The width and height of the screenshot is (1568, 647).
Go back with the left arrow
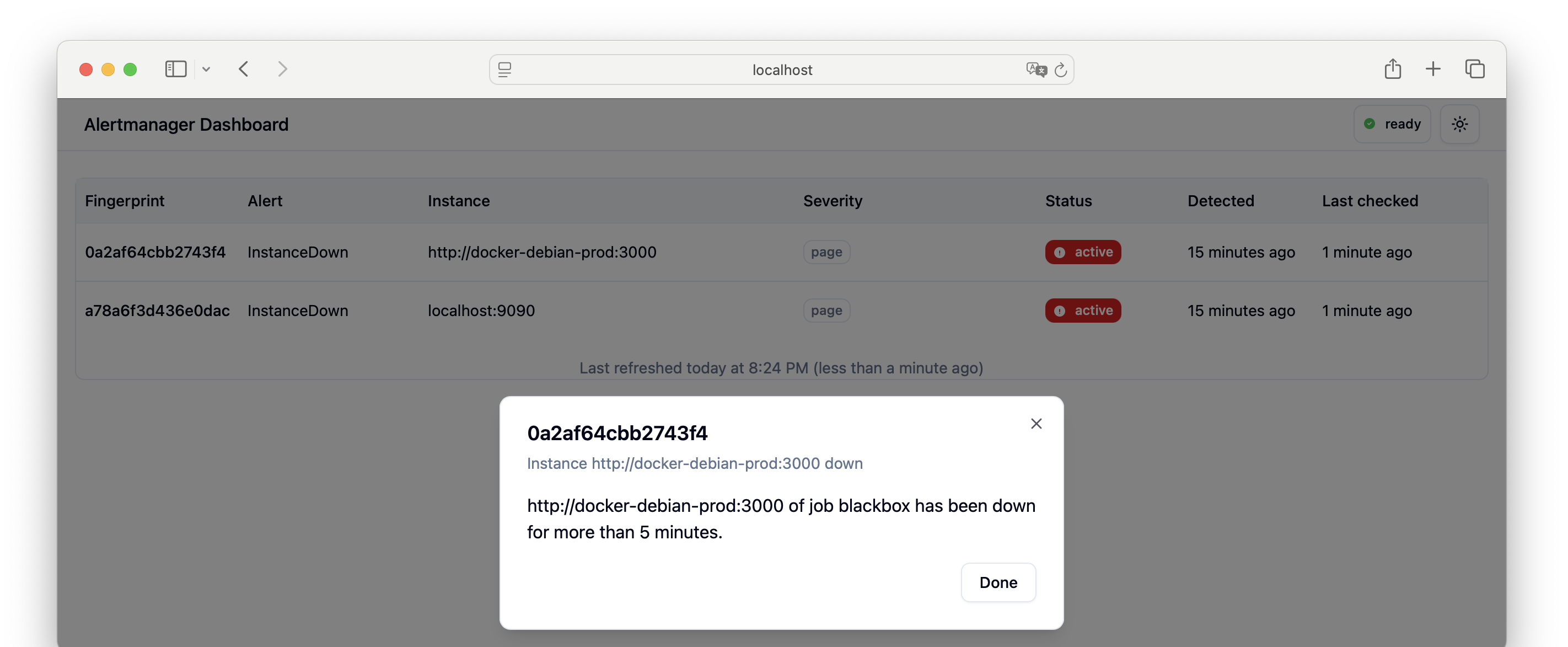(244, 69)
